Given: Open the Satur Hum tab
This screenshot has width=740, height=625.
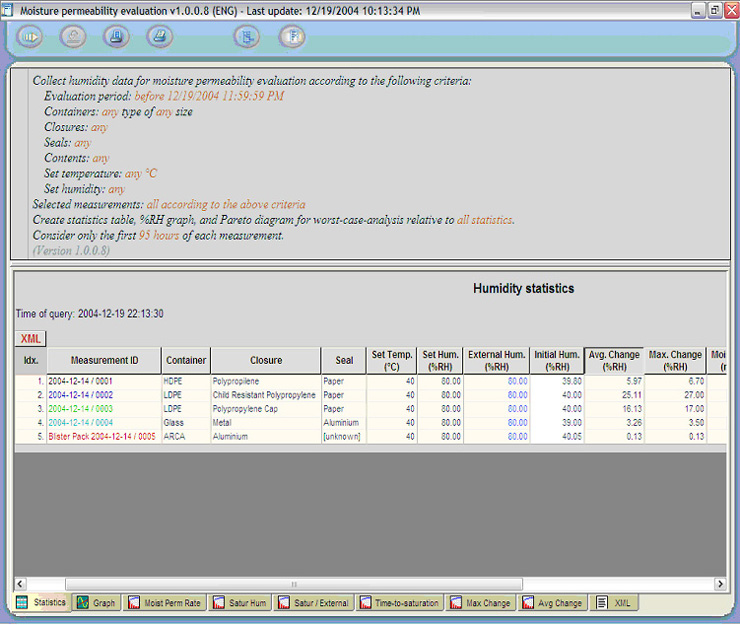Looking at the screenshot, I should pos(237,603).
